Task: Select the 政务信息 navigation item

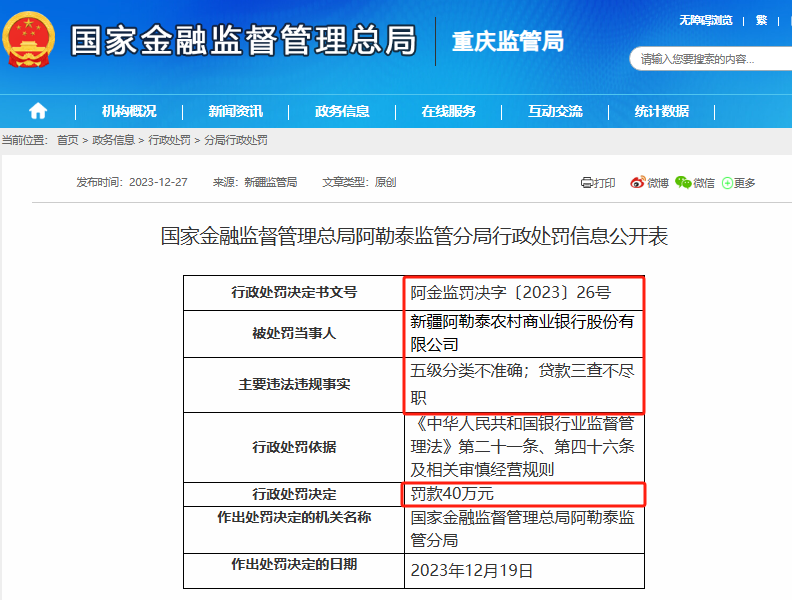Action: [x=342, y=111]
